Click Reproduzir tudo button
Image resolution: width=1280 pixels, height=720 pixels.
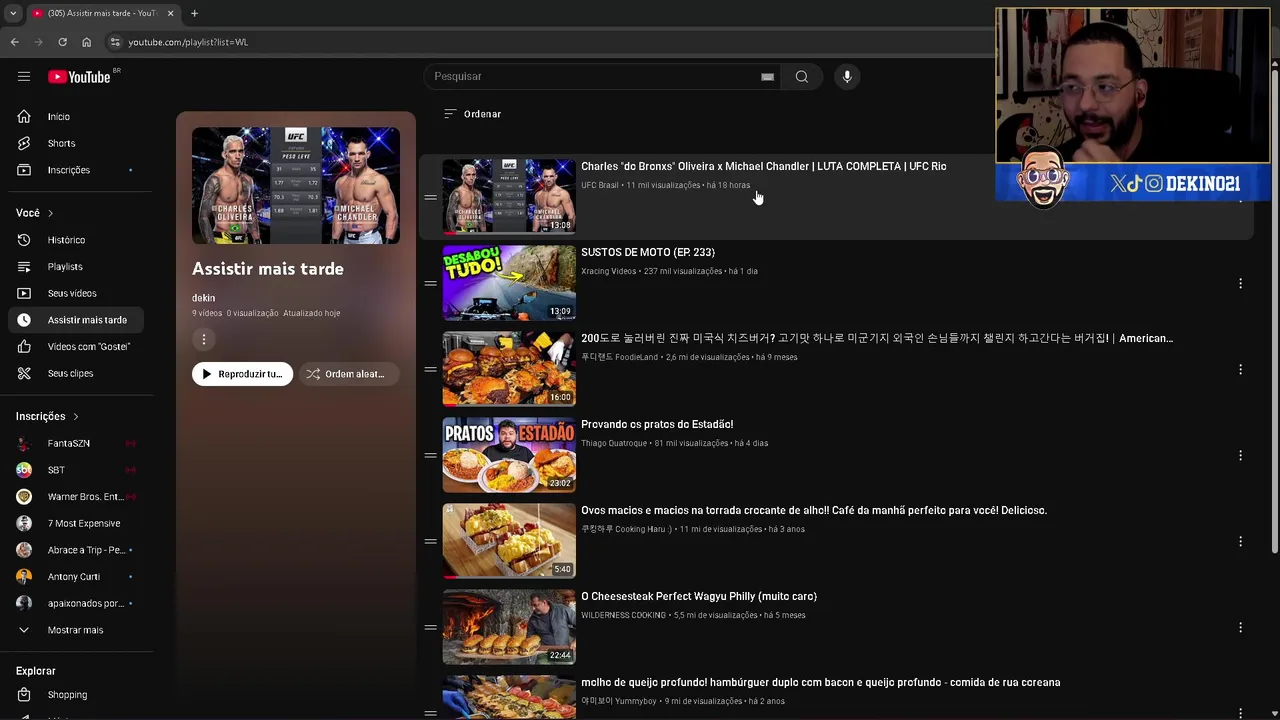242,374
